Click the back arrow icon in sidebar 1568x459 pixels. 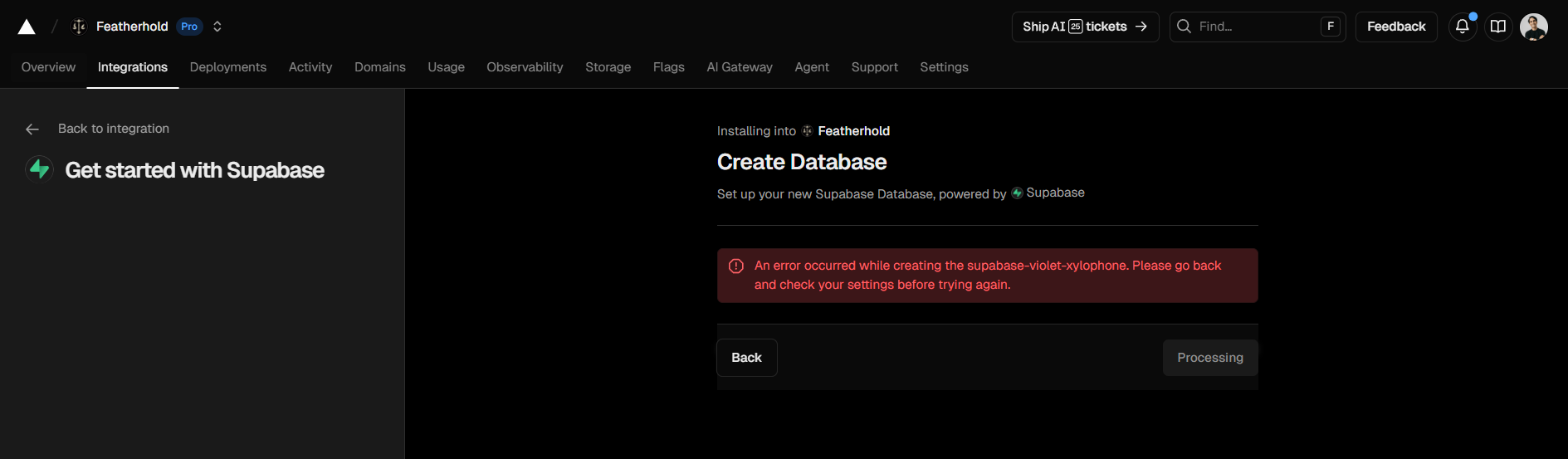point(32,129)
